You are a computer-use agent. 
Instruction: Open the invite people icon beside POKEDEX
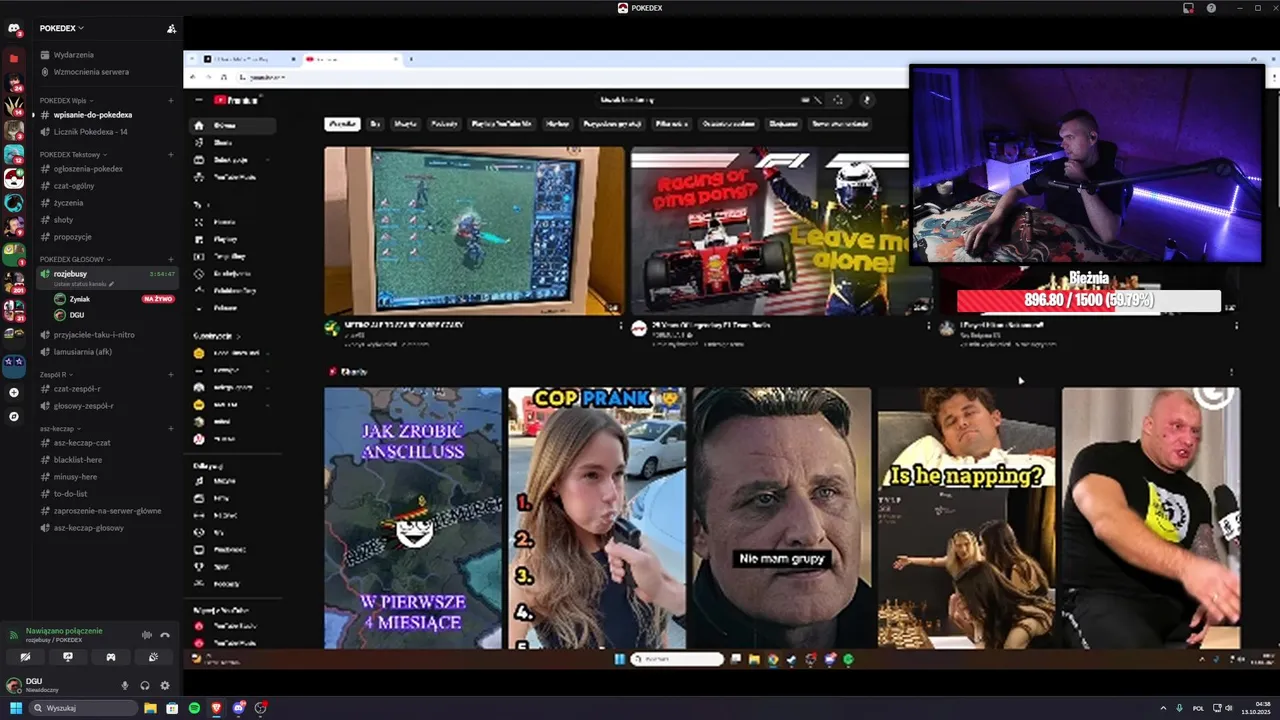171,29
